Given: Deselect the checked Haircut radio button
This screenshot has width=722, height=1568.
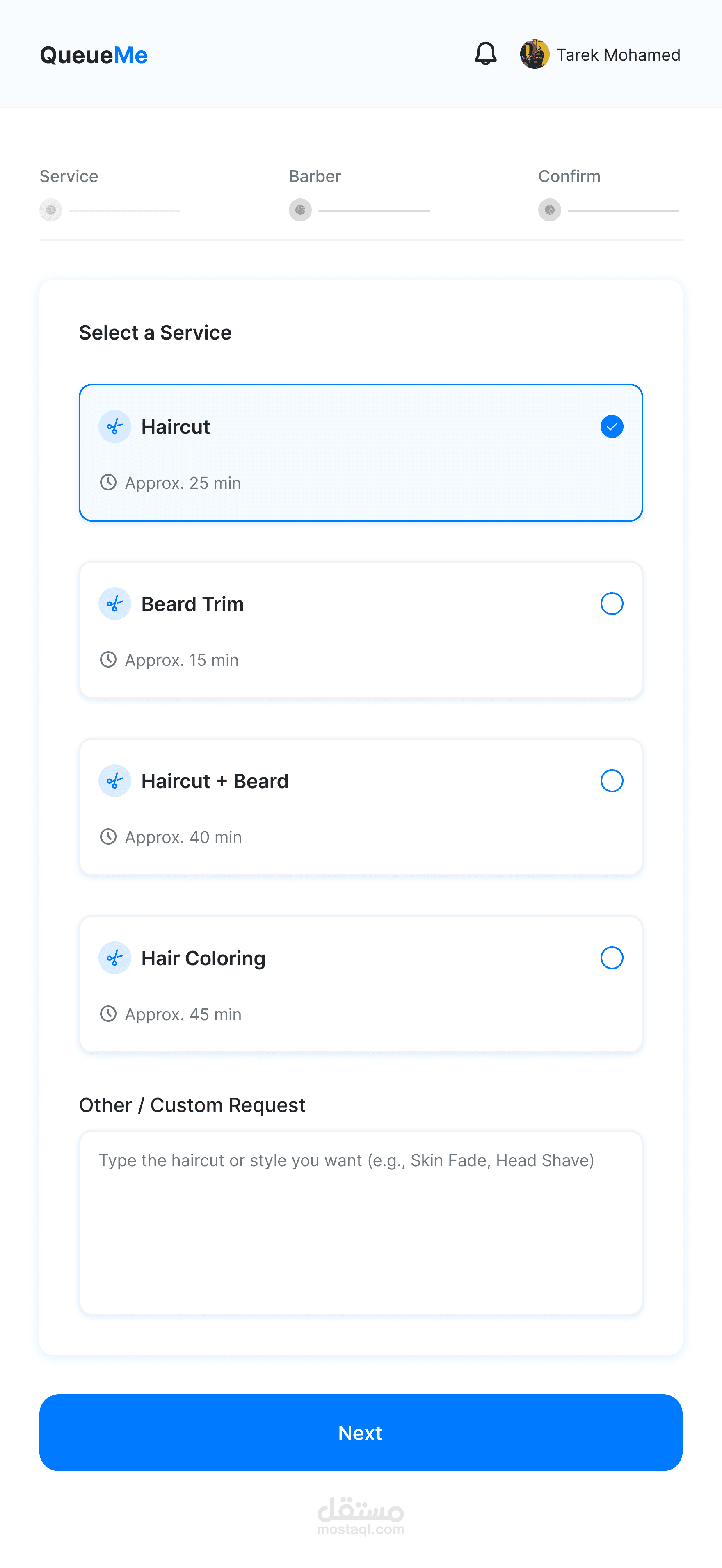Looking at the screenshot, I should 611,427.
